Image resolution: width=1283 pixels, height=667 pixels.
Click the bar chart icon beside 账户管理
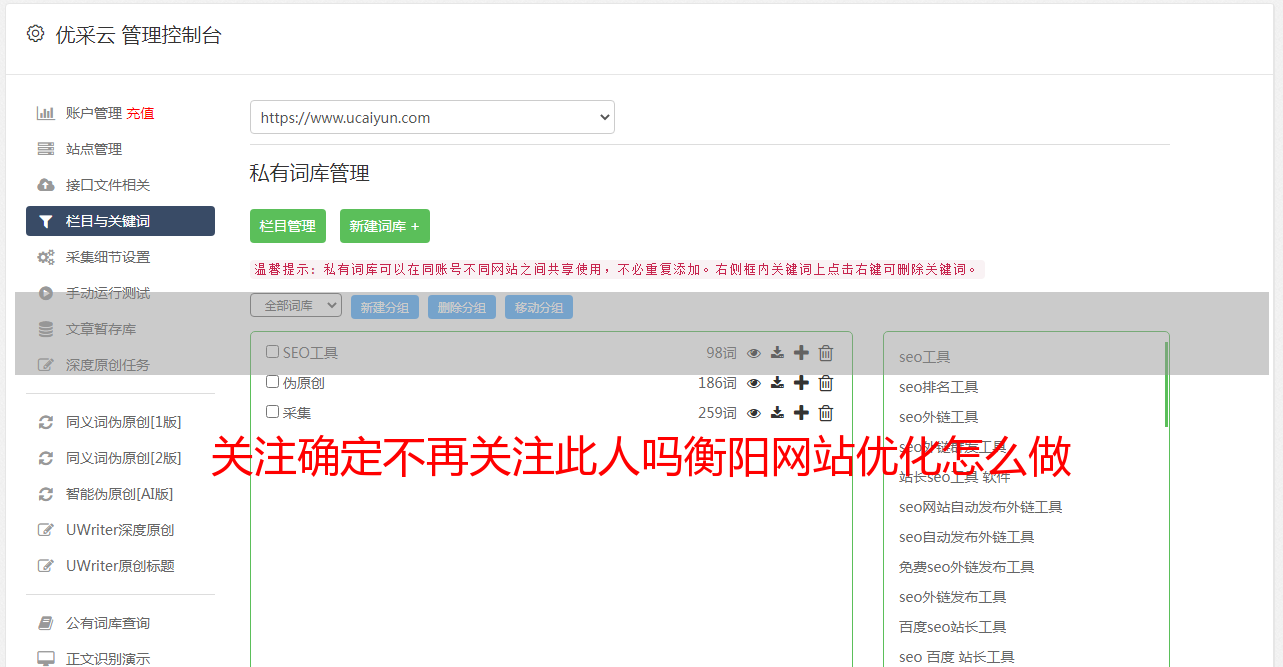click(x=46, y=113)
